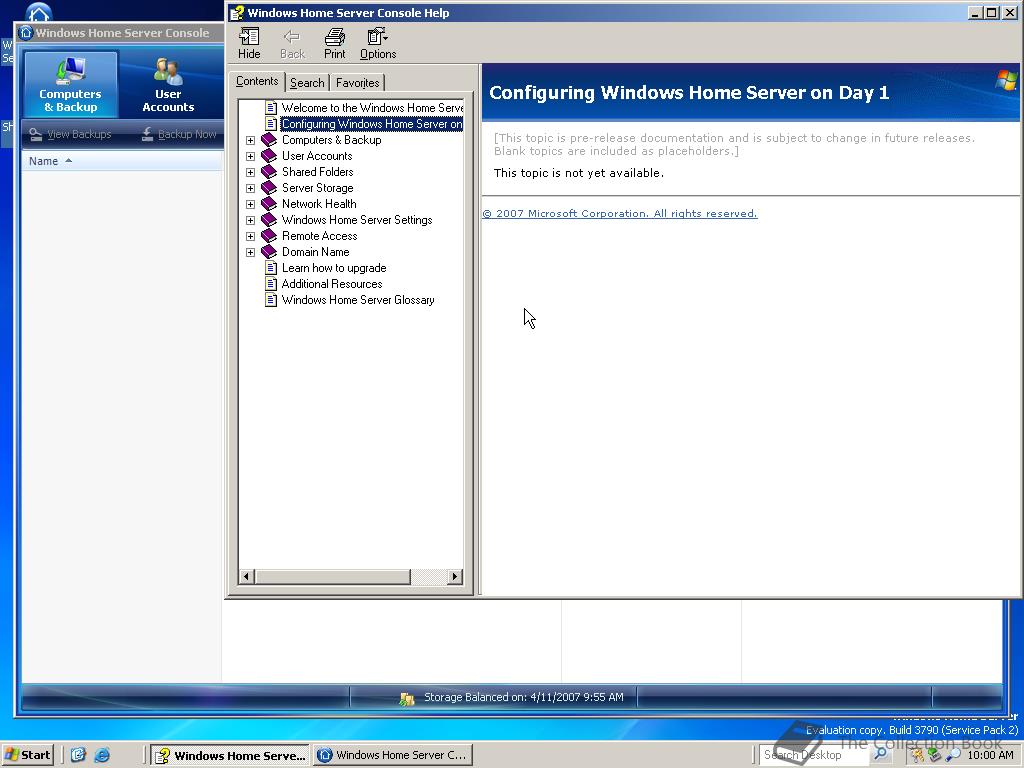Click the Network Health book icon
The width and height of the screenshot is (1024, 768).
pyautogui.click(x=269, y=204)
